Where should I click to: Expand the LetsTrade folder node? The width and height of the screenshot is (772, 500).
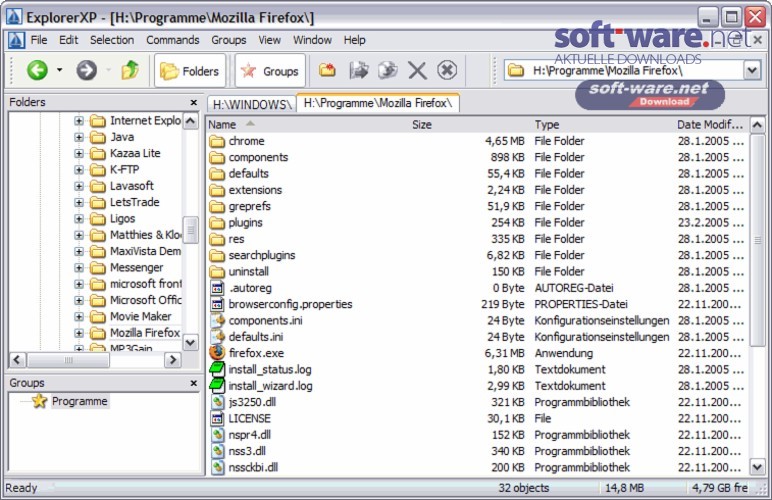point(79,202)
